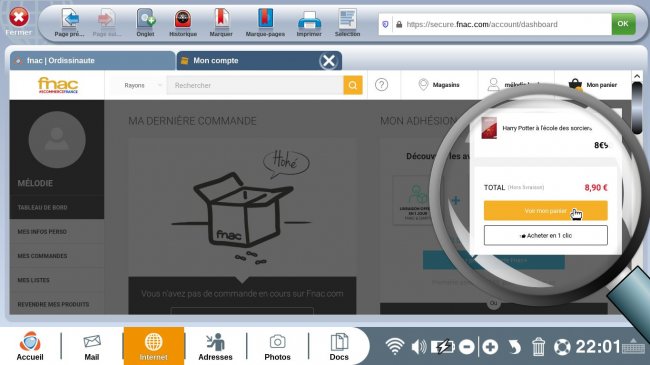This screenshot has width=650, height=365.
Task: Click the Rechercher search field
Action: (x=255, y=85)
